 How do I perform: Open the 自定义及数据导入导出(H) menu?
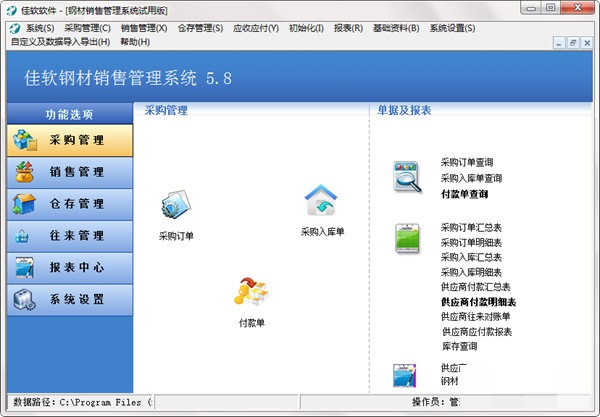click(60, 42)
